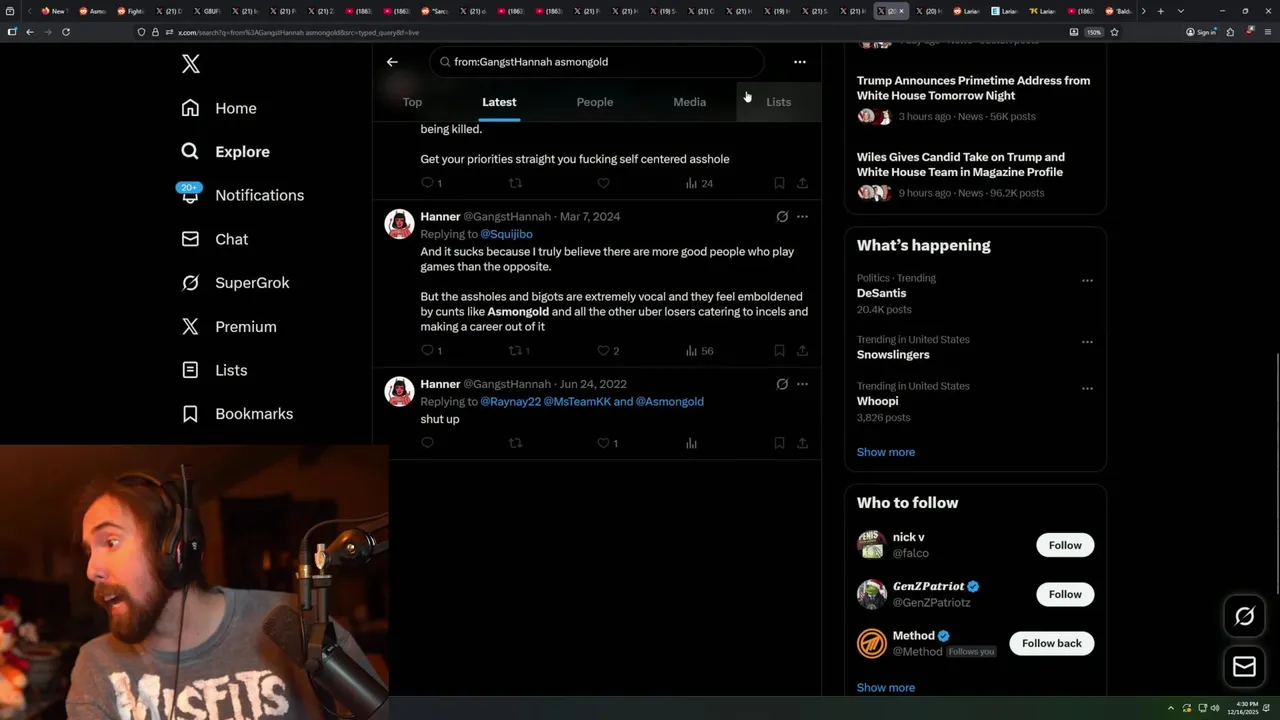Select Latest search tab
The width and height of the screenshot is (1280, 720).
(499, 102)
